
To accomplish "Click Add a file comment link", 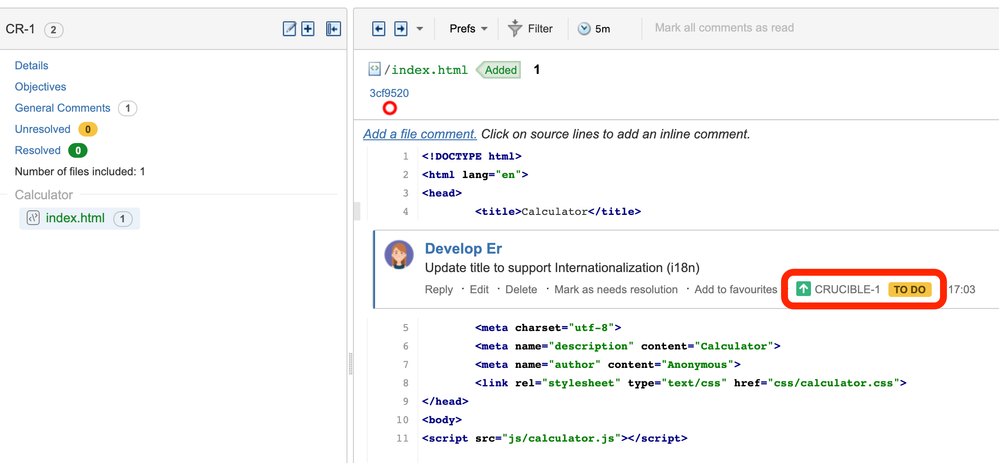I will (419, 134).
